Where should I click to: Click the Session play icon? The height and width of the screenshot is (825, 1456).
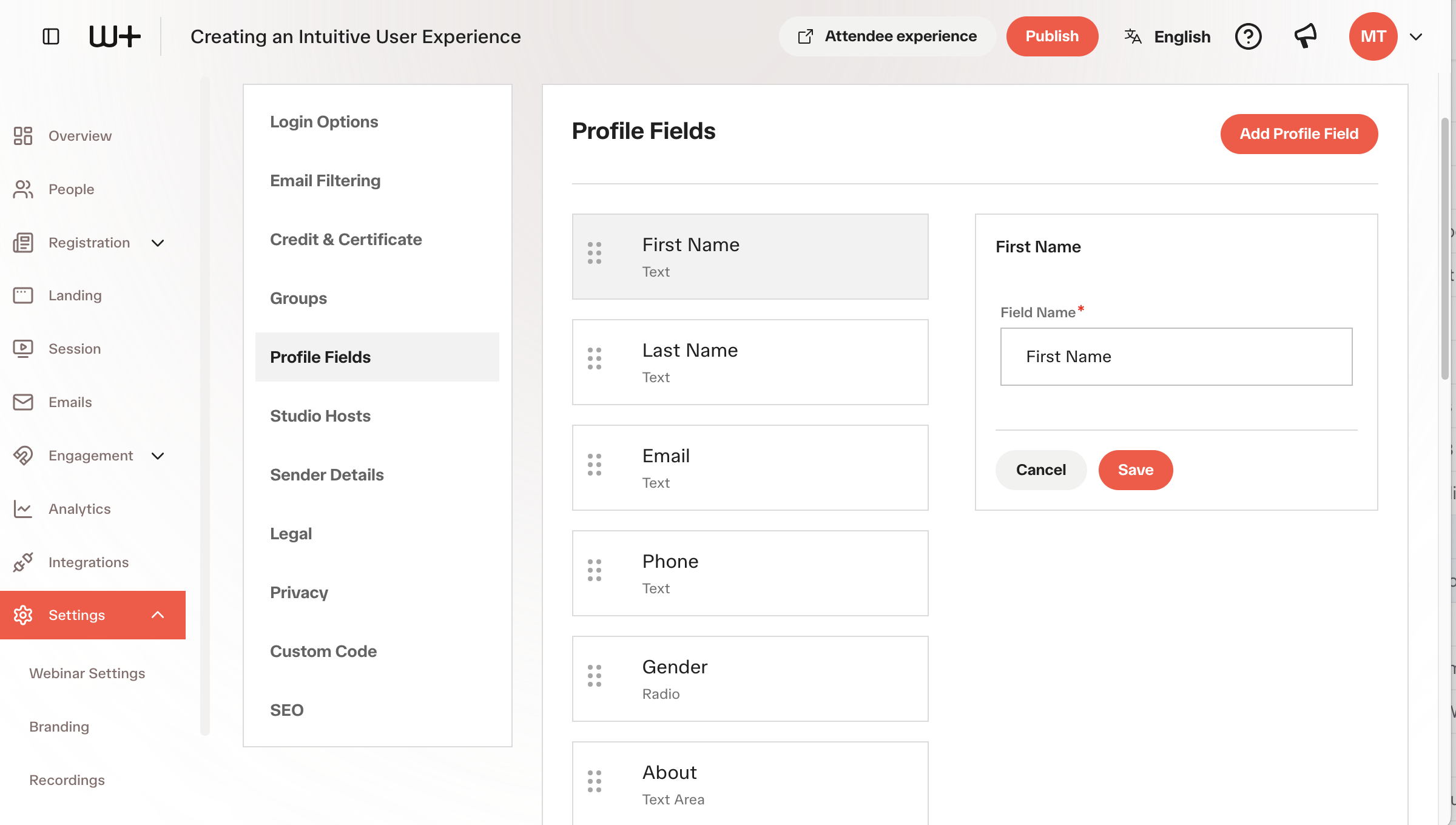[23, 349]
